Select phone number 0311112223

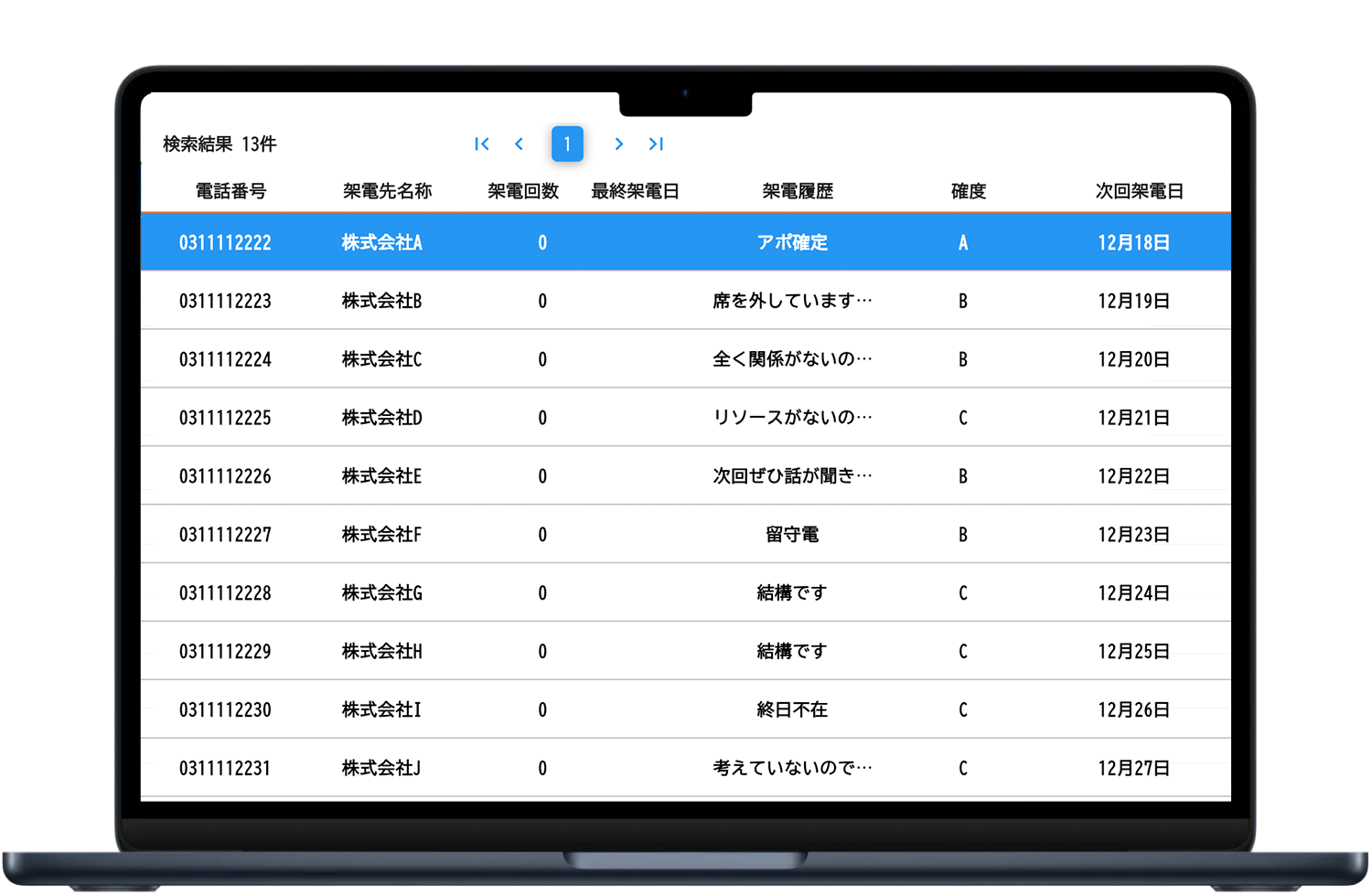tap(225, 302)
